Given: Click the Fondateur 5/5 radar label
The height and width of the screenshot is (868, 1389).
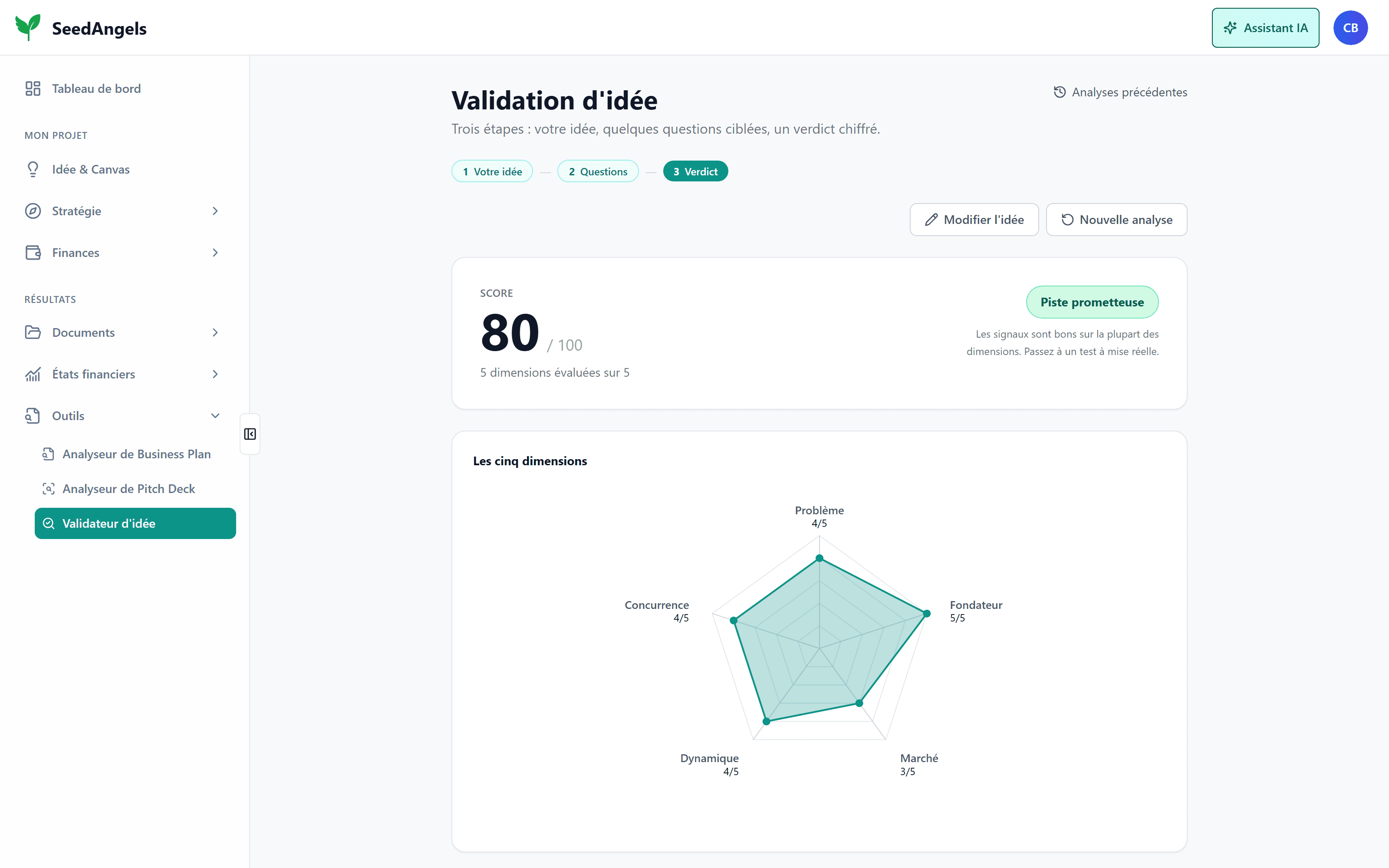Looking at the screenshot, I should pyautogui.click(x=976, y=612).
